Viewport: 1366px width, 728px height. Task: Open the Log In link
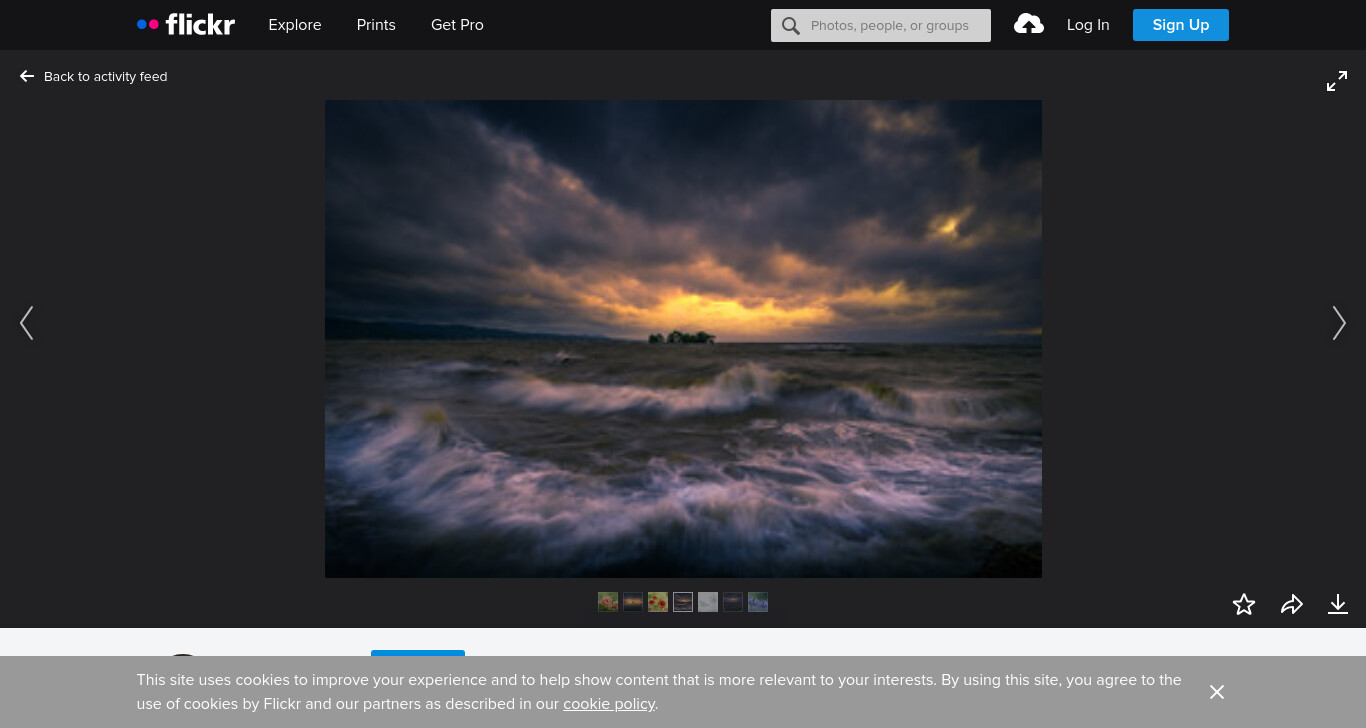pyautogui.click(x=1088, y=25)
